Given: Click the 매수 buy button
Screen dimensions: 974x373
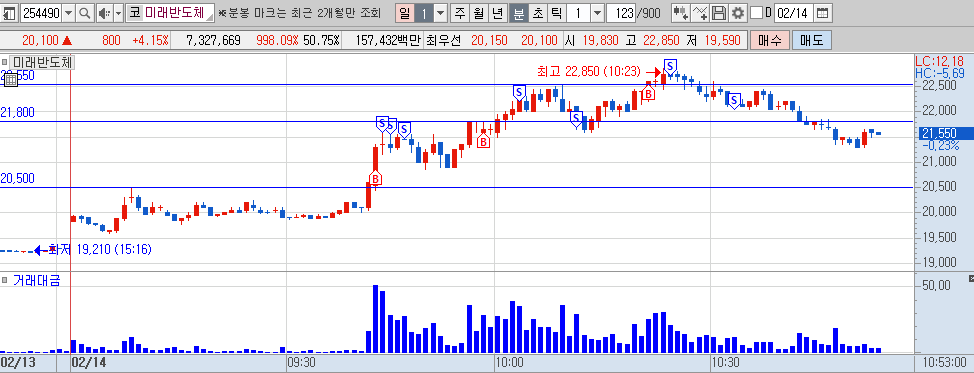Looking at the screenshot, I should (x=770, y=41).
